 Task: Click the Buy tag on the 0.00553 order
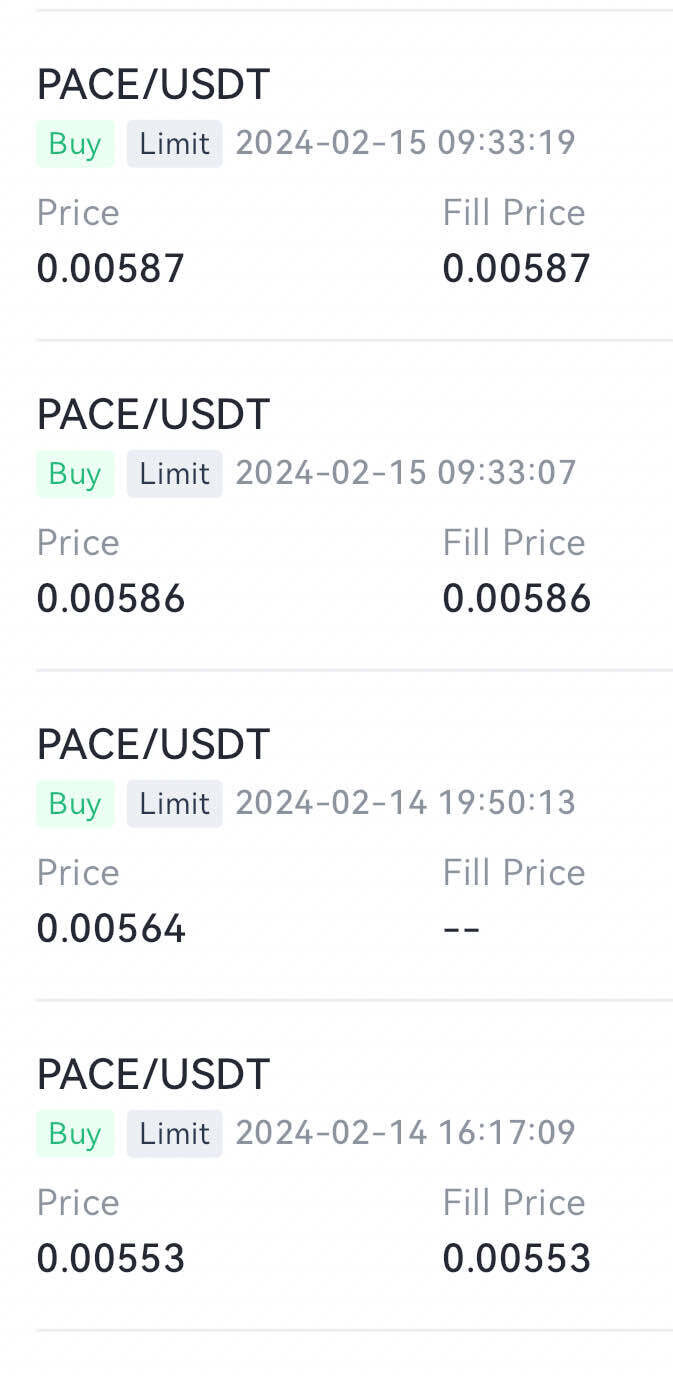click(x=75, y=1134)
